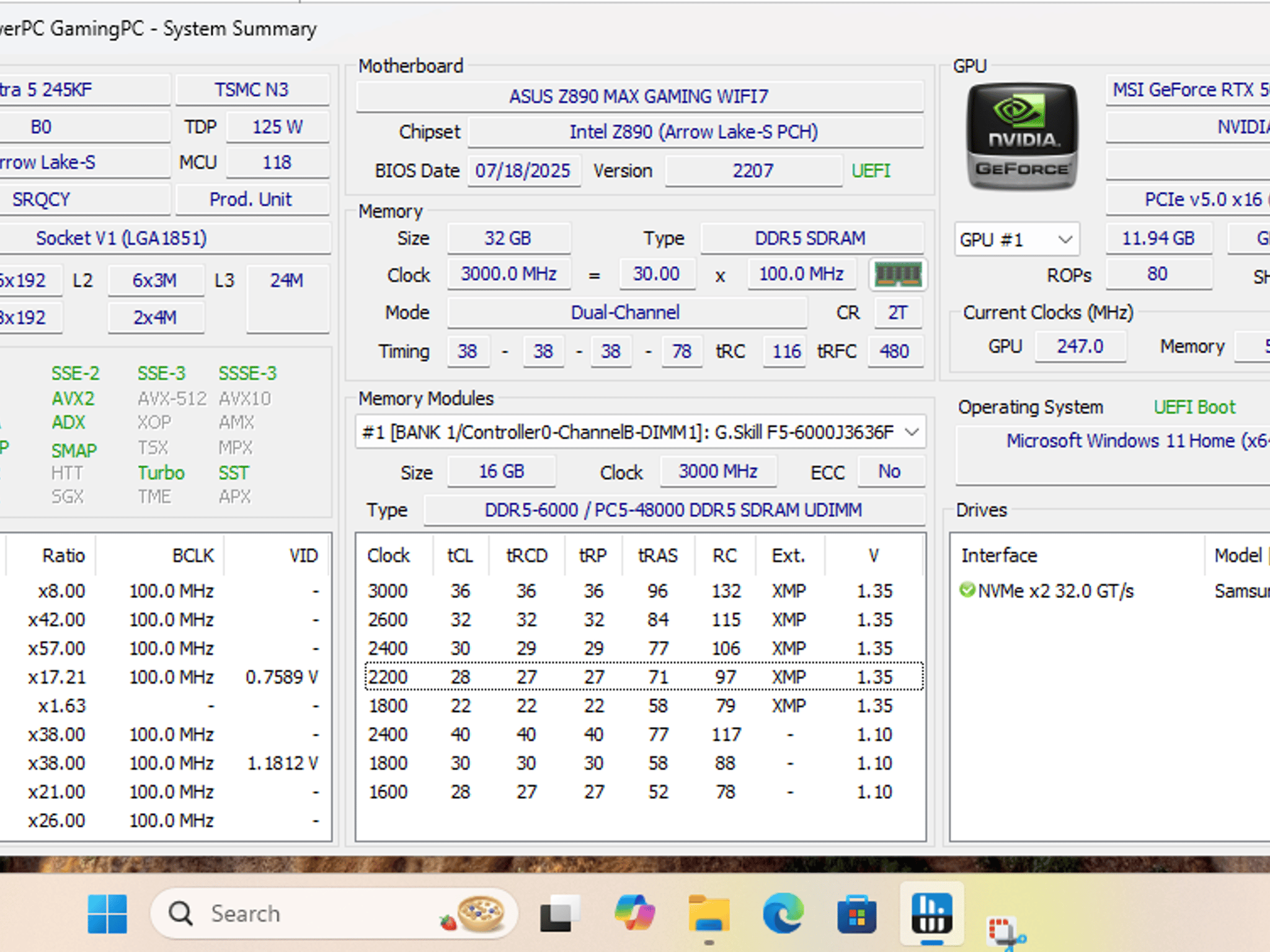Click the memory clock 3000.0 MHz field
The height and width of the screenshot is (952, 1270).
(x=508, y=274)
